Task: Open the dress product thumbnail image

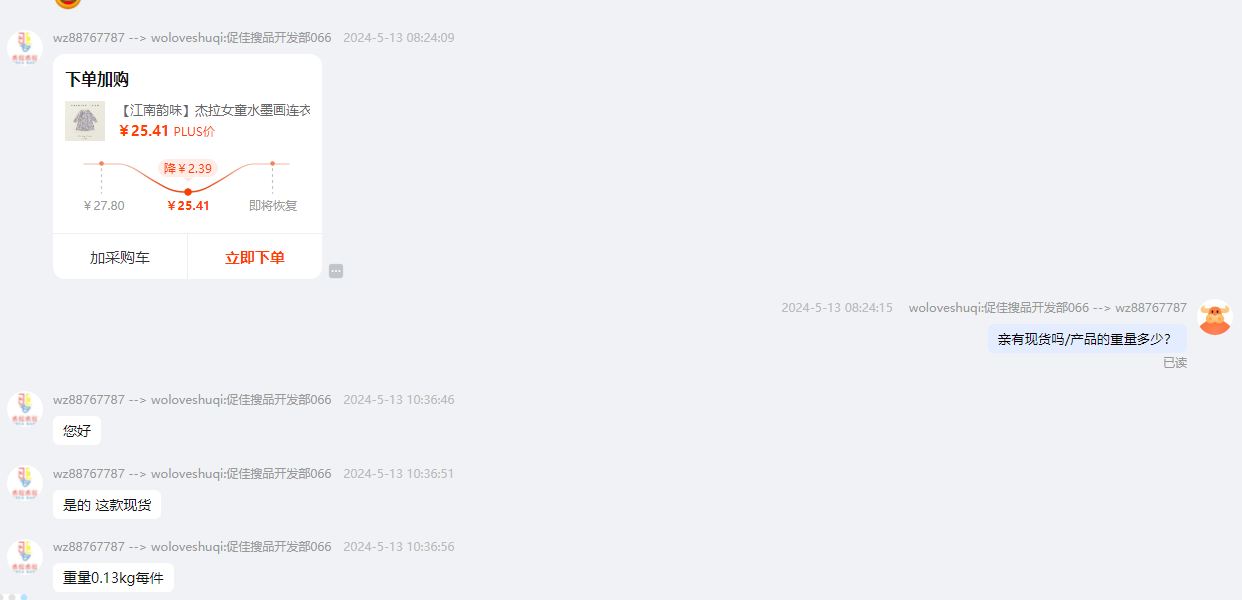Action: pyautogui.click(x=85, y=121)
